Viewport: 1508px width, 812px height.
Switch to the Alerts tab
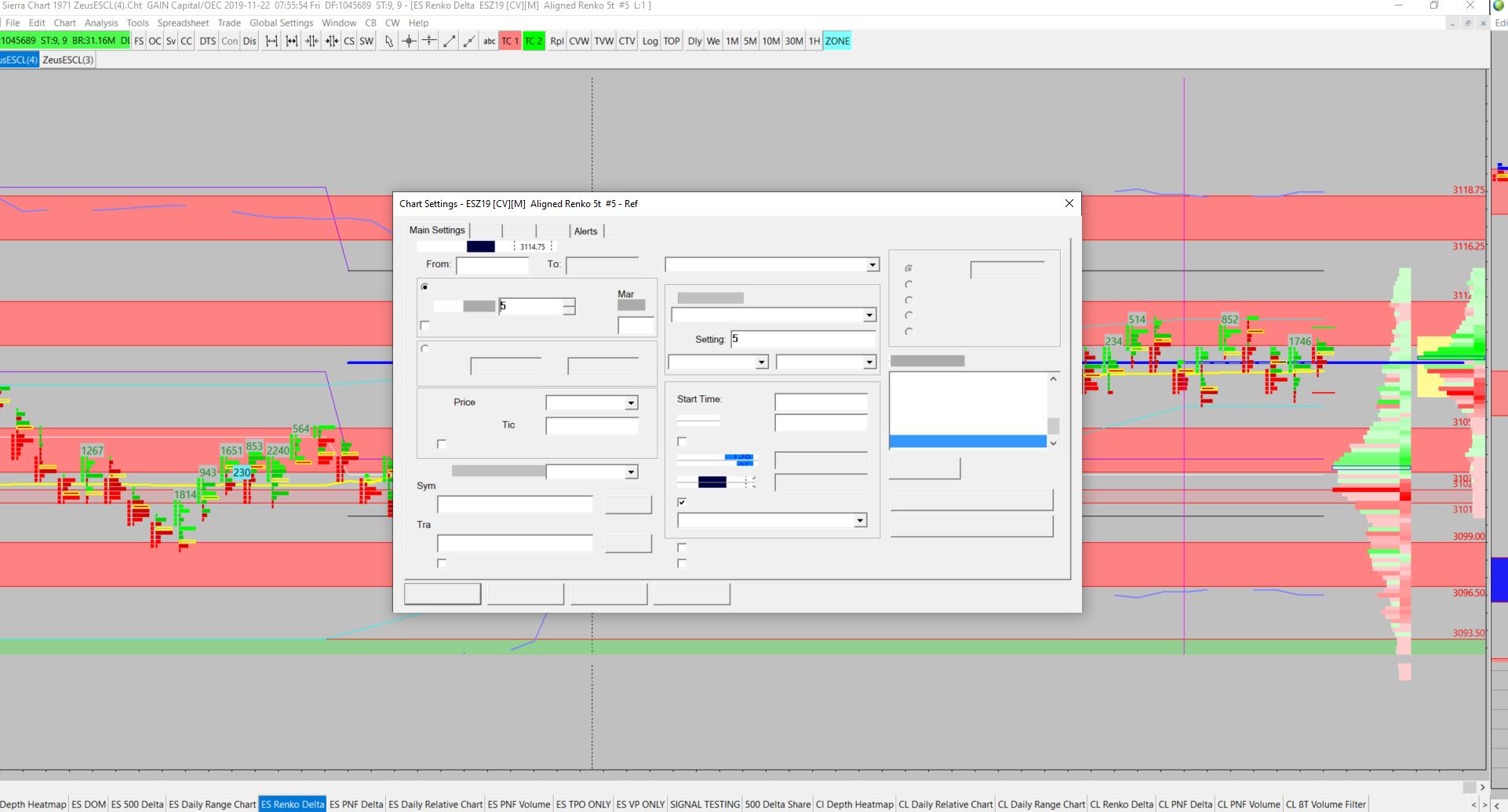pos(585,231)
